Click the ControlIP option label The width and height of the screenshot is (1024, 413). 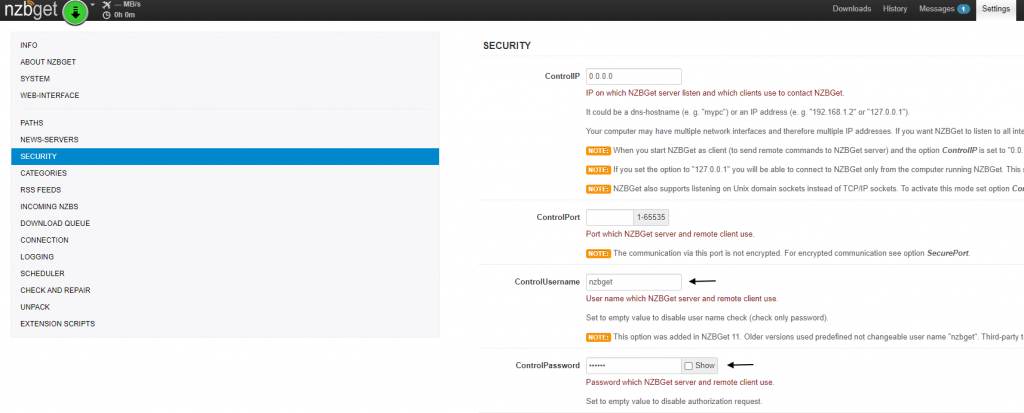(x=562, y=76)
